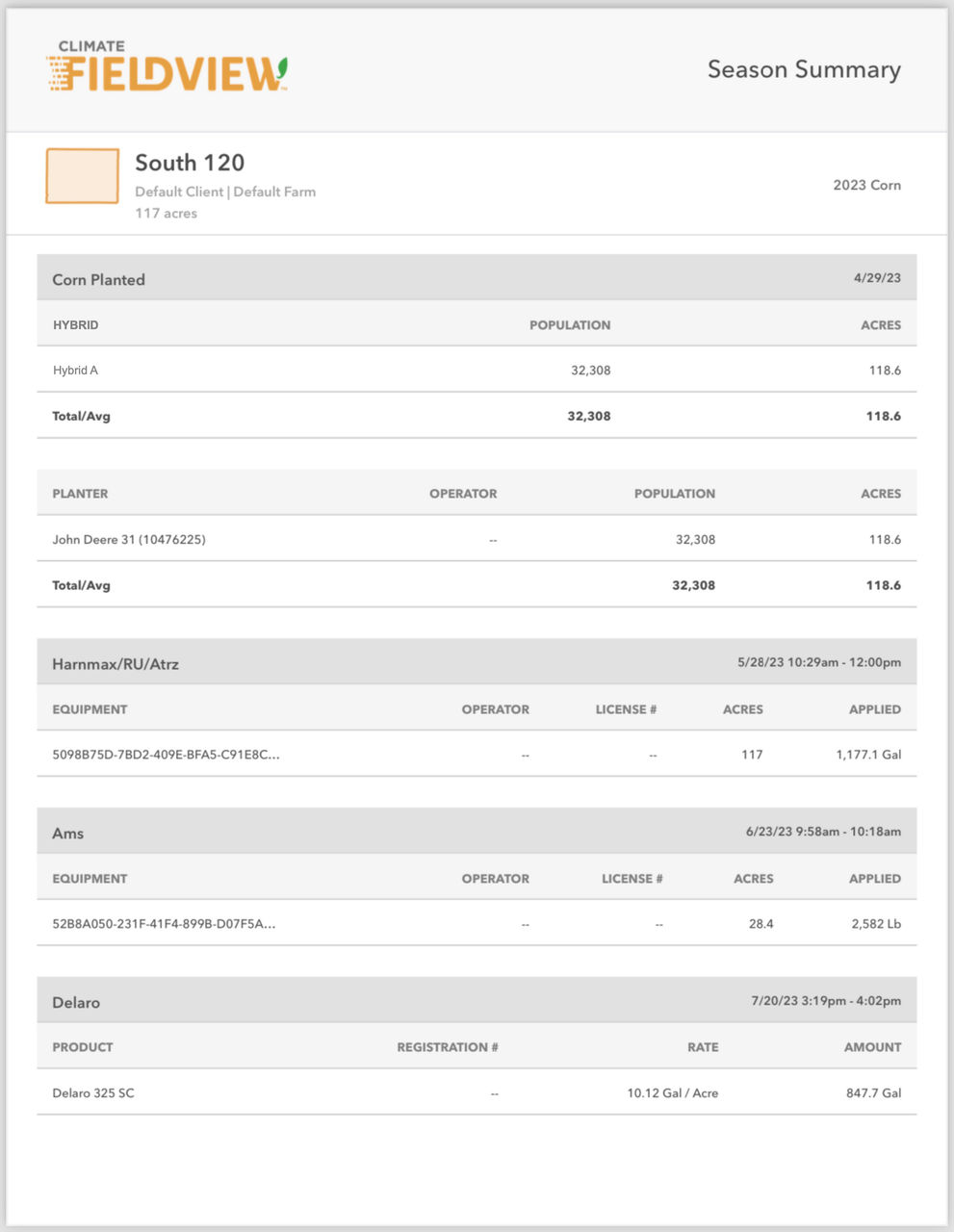The height and width of the screenshot is (1232, 954).
Task: Click the HYBRID column header
Action: coord(75,325)
